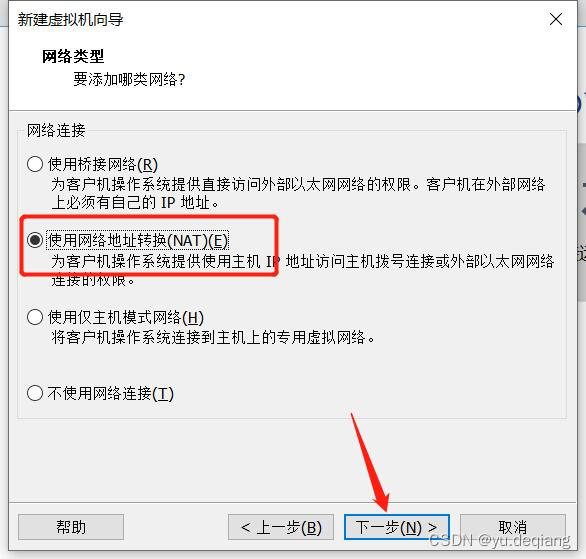586x559 pixels.
Task: Click the '不使用网络连接(T)' label text
Action: (111, 393)
